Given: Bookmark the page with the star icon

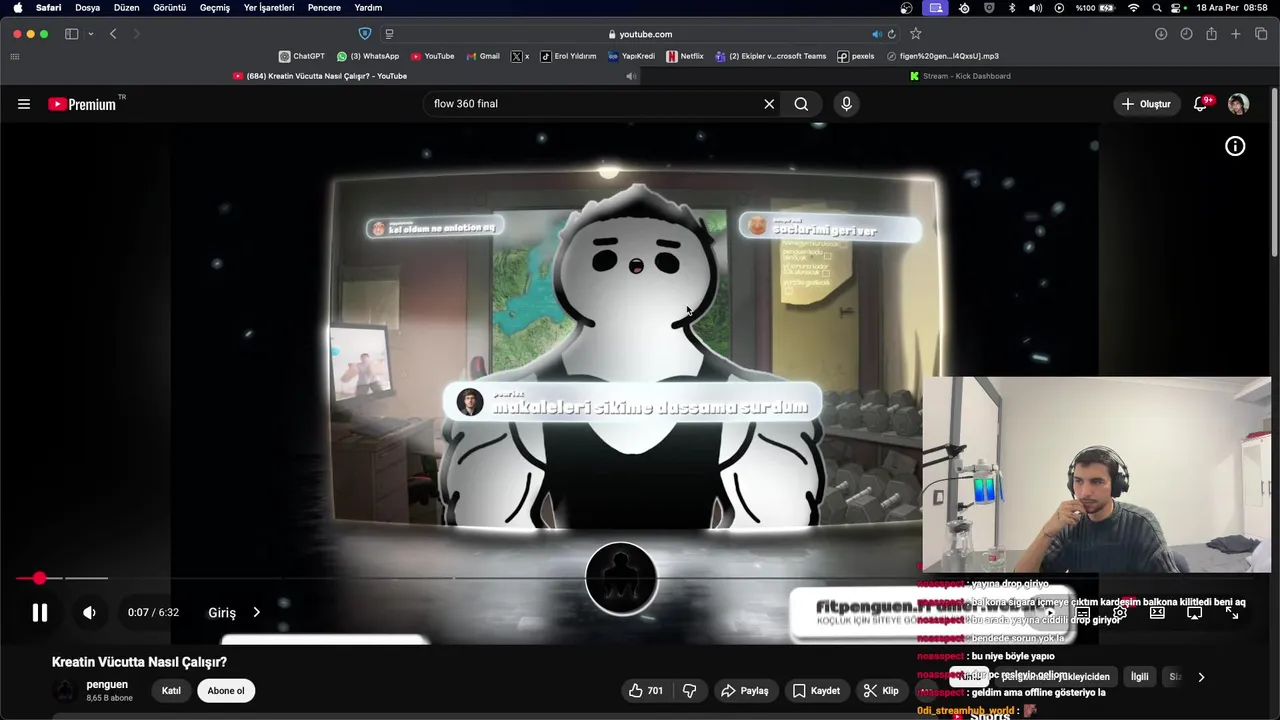Looking at the screenshot, I should (x=915, y=34).
